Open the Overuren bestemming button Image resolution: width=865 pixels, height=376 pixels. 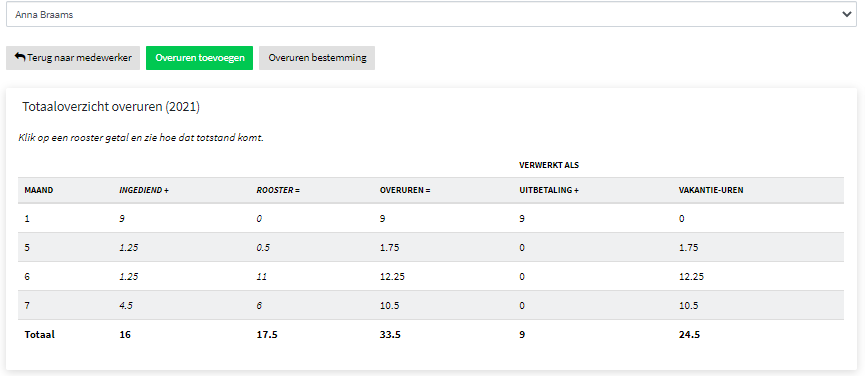[317, 58]
